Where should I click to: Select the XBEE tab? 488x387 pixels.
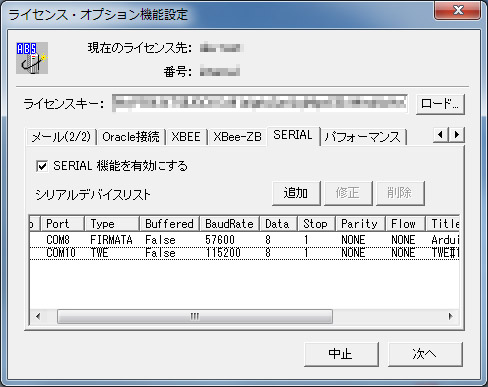186,137
